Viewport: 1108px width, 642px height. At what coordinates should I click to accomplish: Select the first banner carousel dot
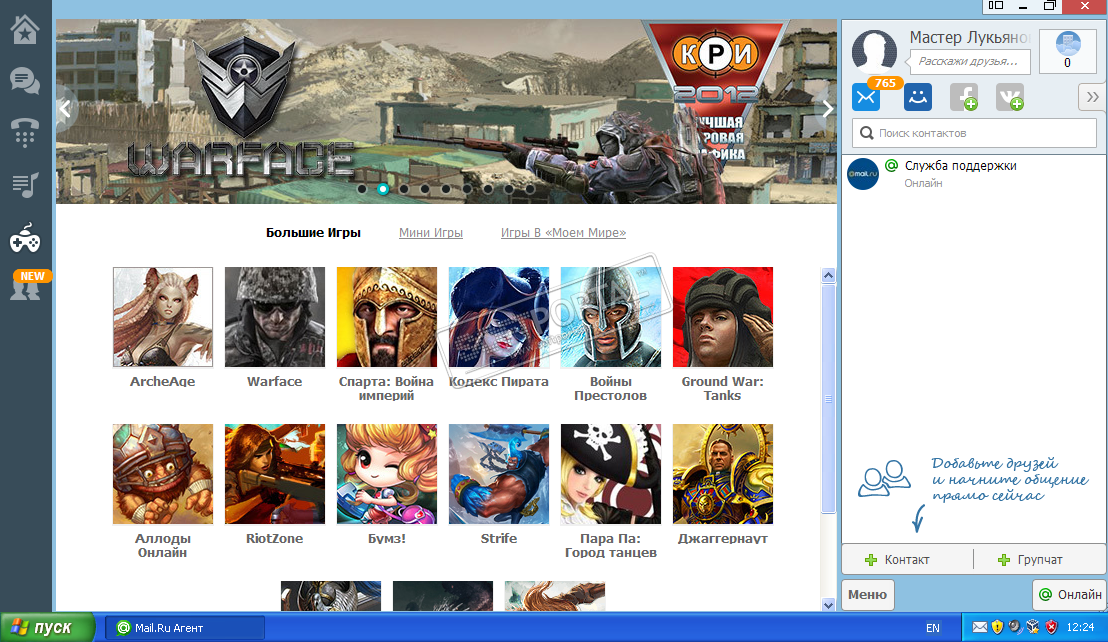362,189
